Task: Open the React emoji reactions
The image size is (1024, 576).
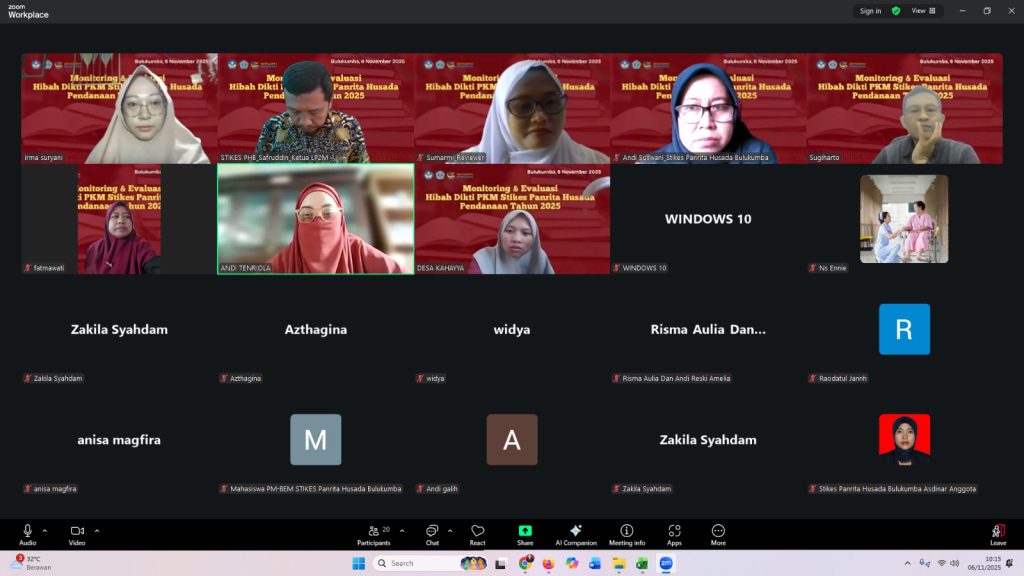Action: click(x=477, y=534)
